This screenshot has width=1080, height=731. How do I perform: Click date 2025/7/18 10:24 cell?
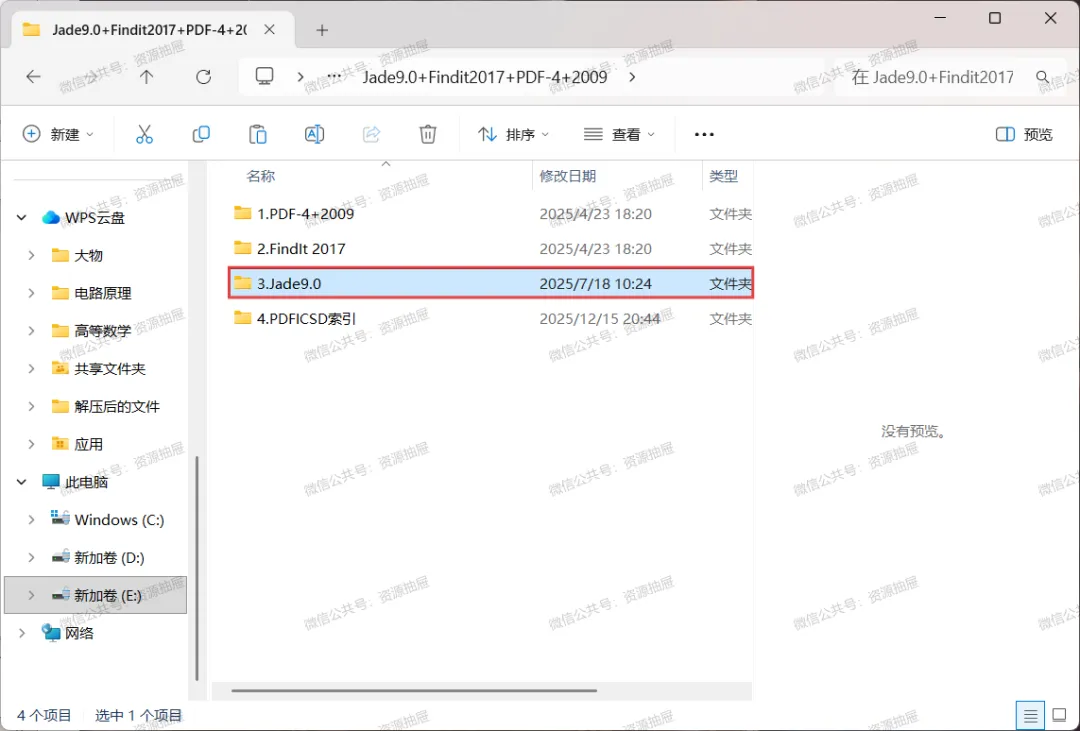coord(595,284)
